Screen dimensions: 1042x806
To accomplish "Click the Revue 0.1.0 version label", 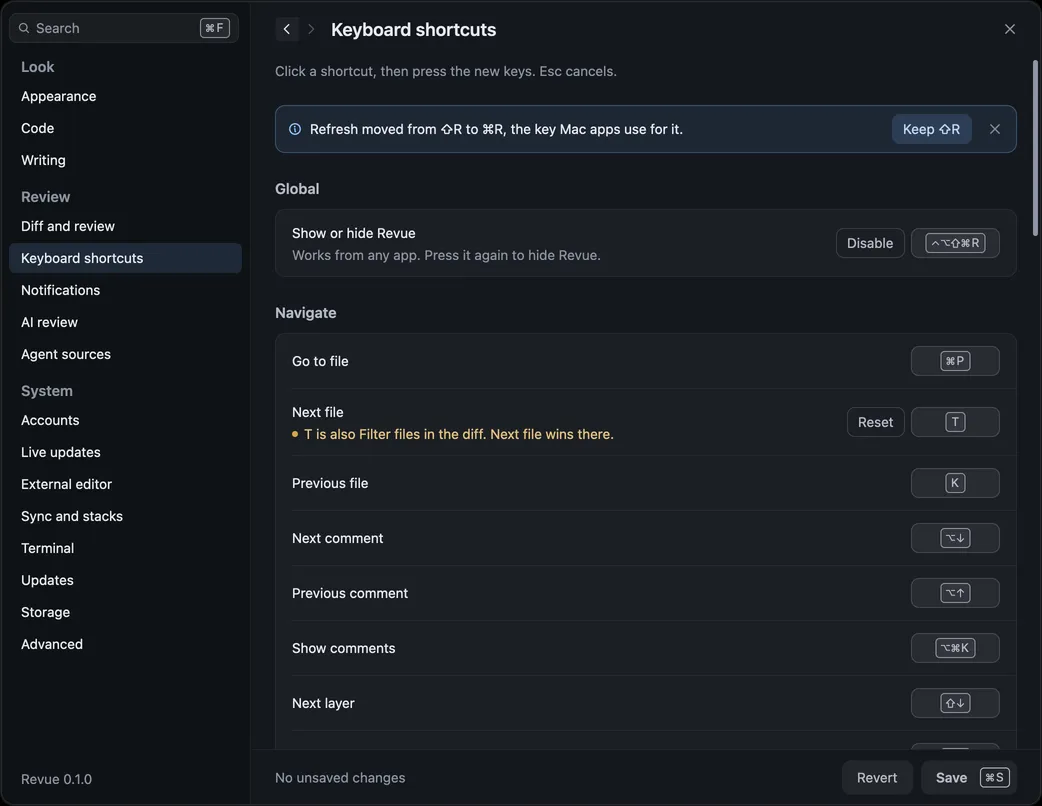I will point(56,779).
